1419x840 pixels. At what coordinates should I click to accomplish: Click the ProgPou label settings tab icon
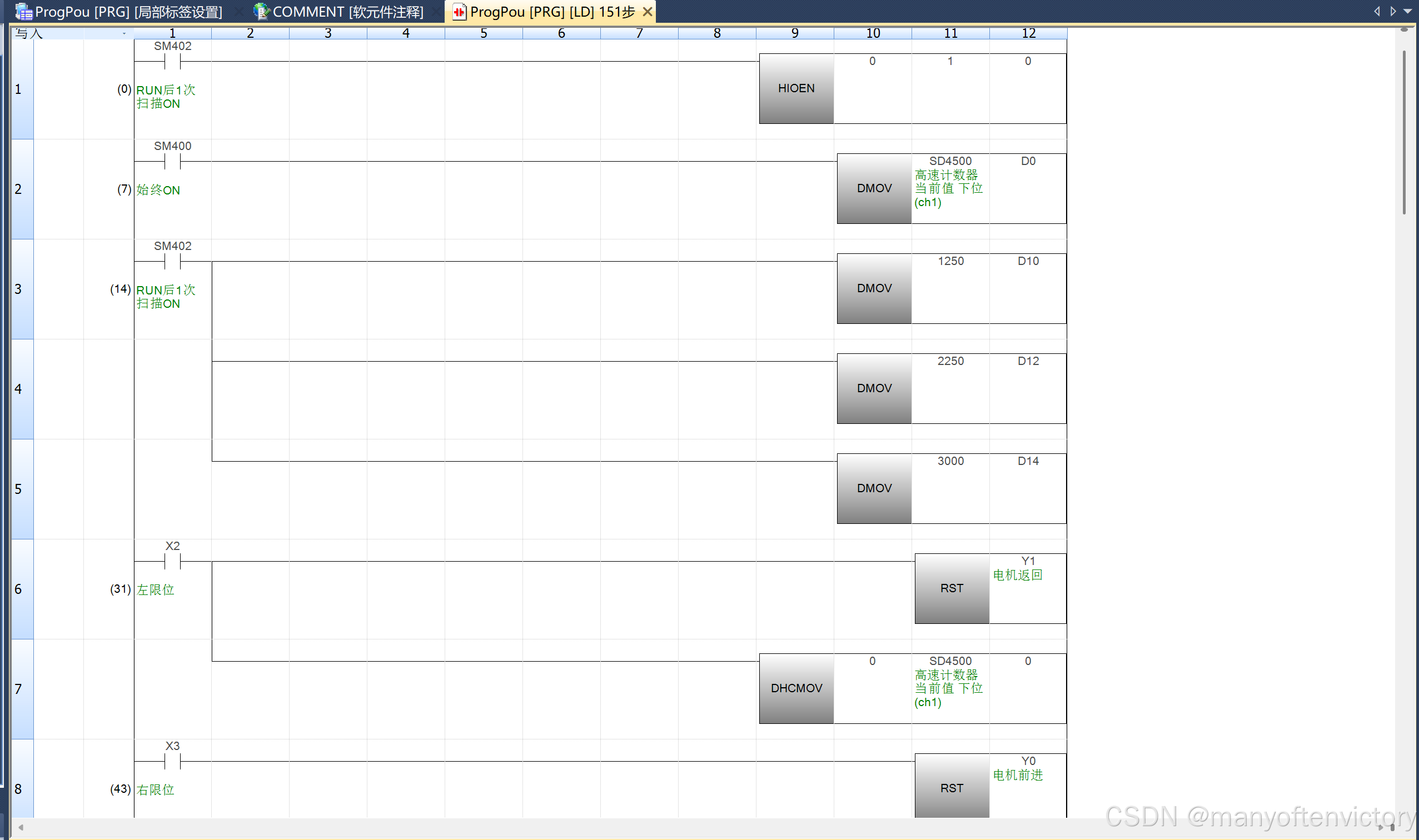pos(24,11)
